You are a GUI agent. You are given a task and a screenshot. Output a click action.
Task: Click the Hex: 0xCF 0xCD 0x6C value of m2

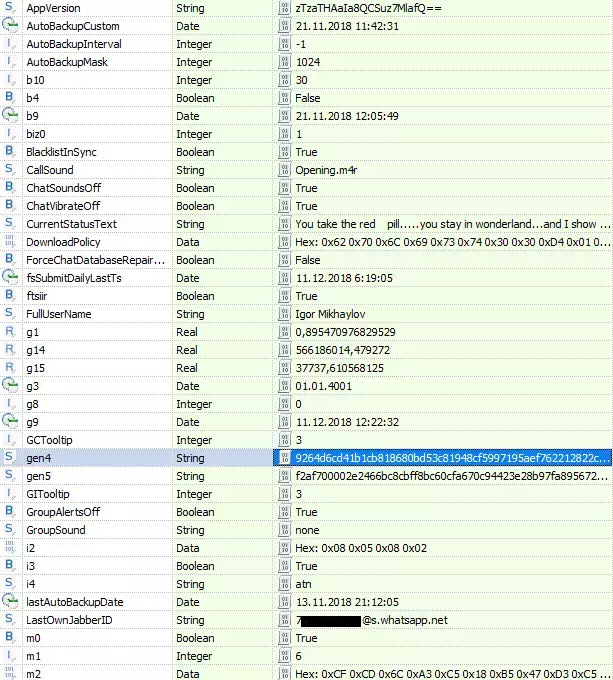tap(453, 673)
